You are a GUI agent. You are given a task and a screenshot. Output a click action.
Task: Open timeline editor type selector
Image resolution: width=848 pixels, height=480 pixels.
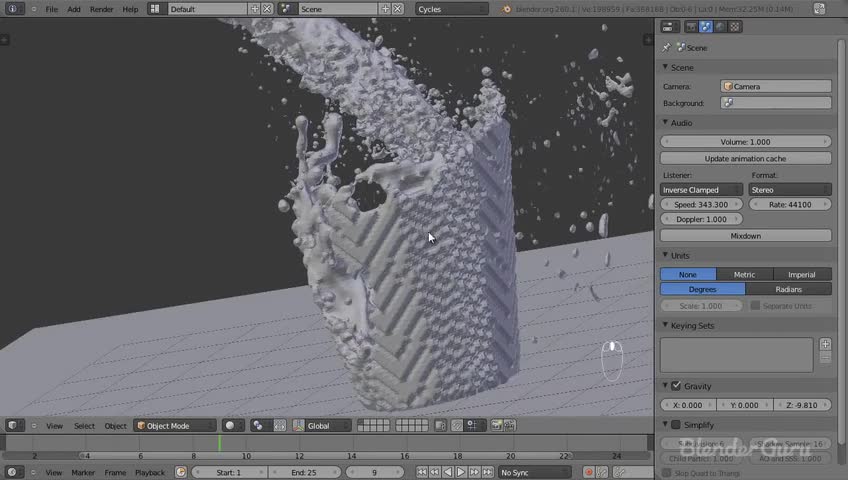[15, 472]
